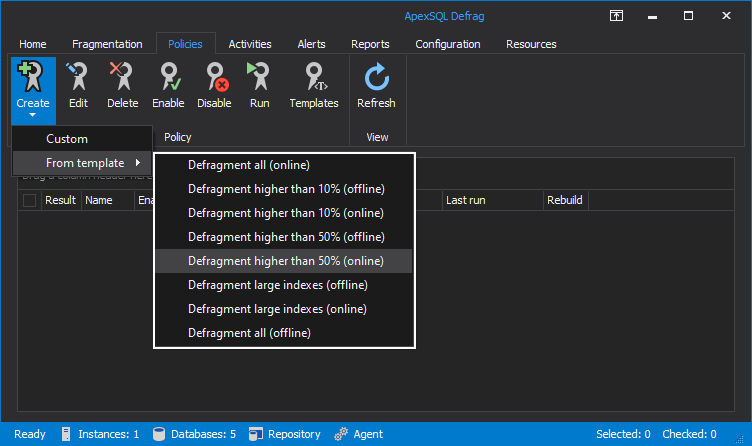Click the Delete policy icon
This screenshot has height=446, width=752.
pos(122,77)
